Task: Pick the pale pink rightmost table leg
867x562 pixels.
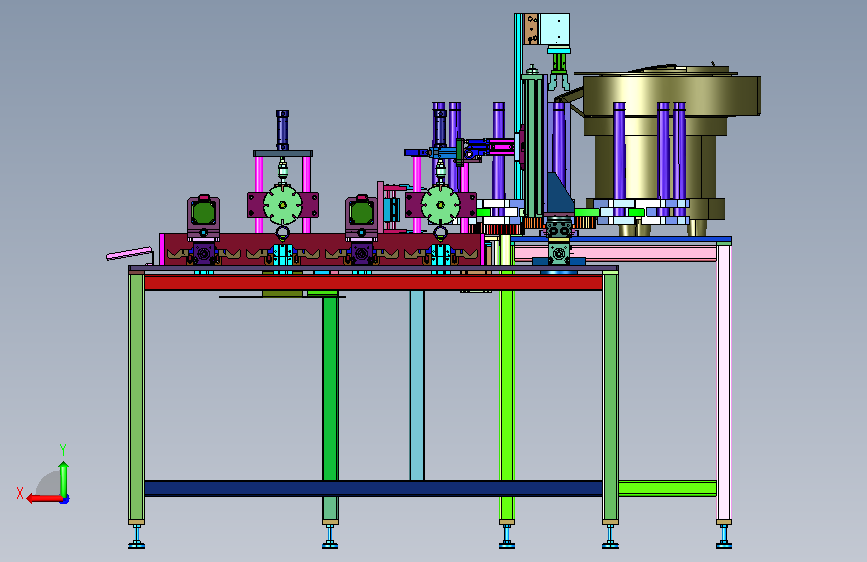Action: tap(724, 382)
